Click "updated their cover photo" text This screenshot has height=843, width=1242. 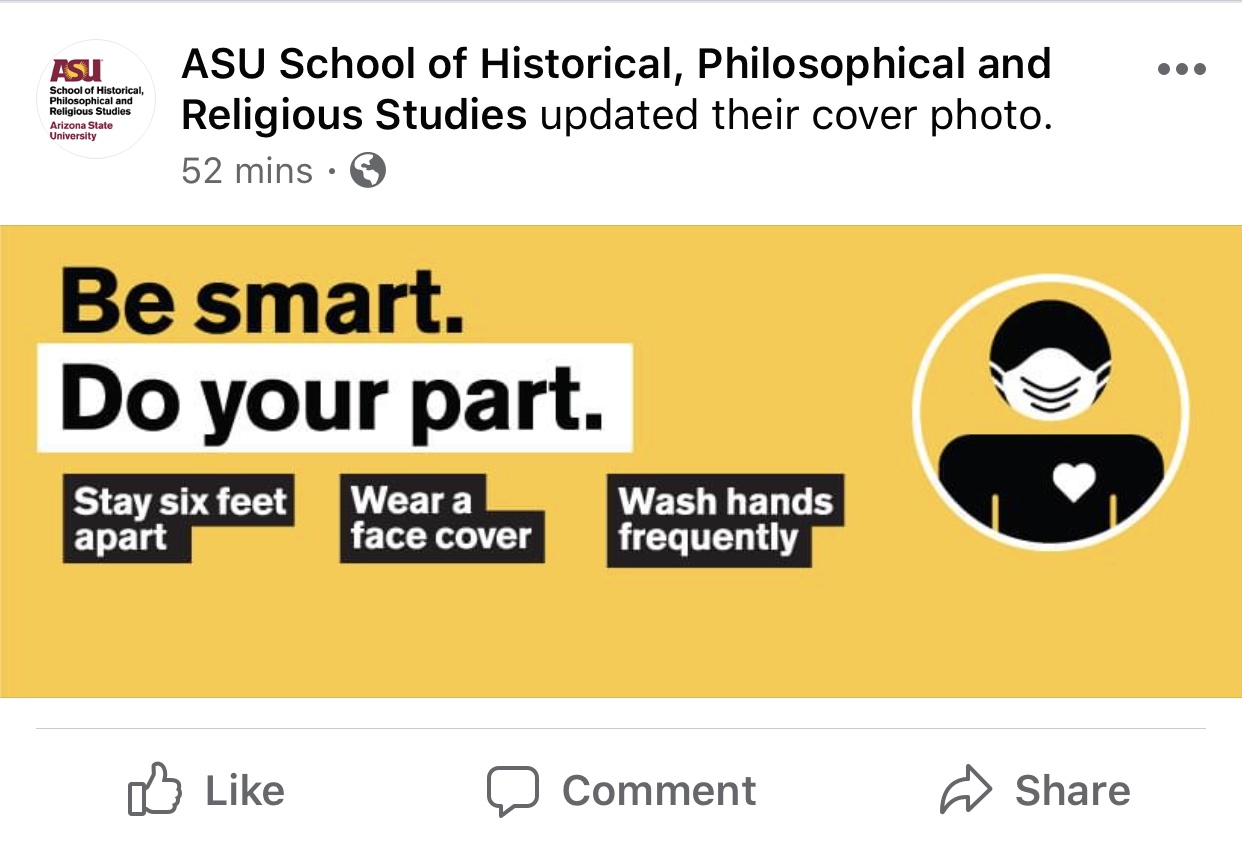coord(796,117)
